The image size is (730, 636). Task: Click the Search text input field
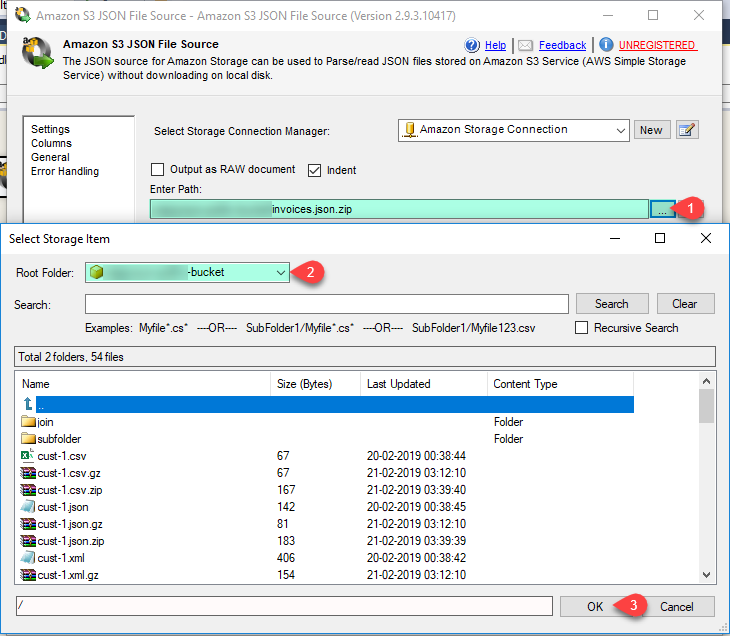[327, 304]
